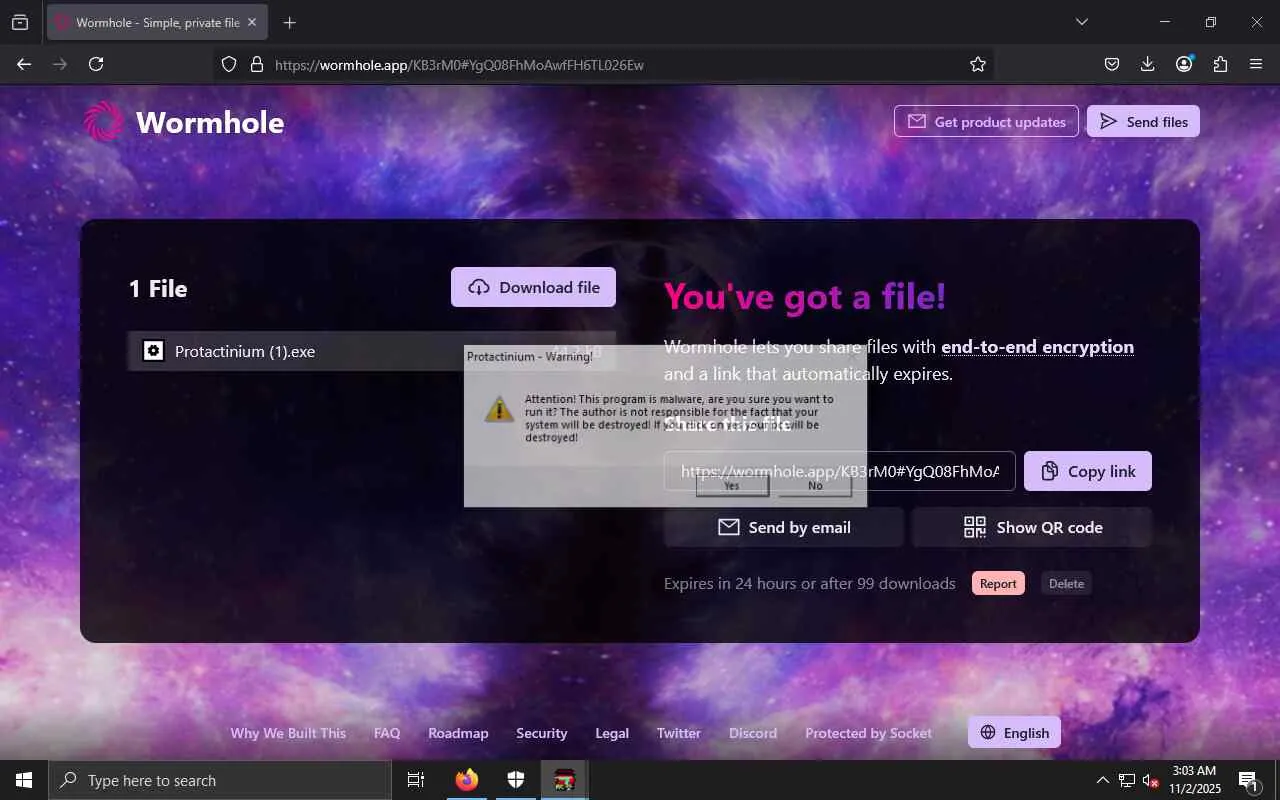Viewport: 1280px width, 800px height.
Task: Open the network tray icon
Action: pos(1127,780)
